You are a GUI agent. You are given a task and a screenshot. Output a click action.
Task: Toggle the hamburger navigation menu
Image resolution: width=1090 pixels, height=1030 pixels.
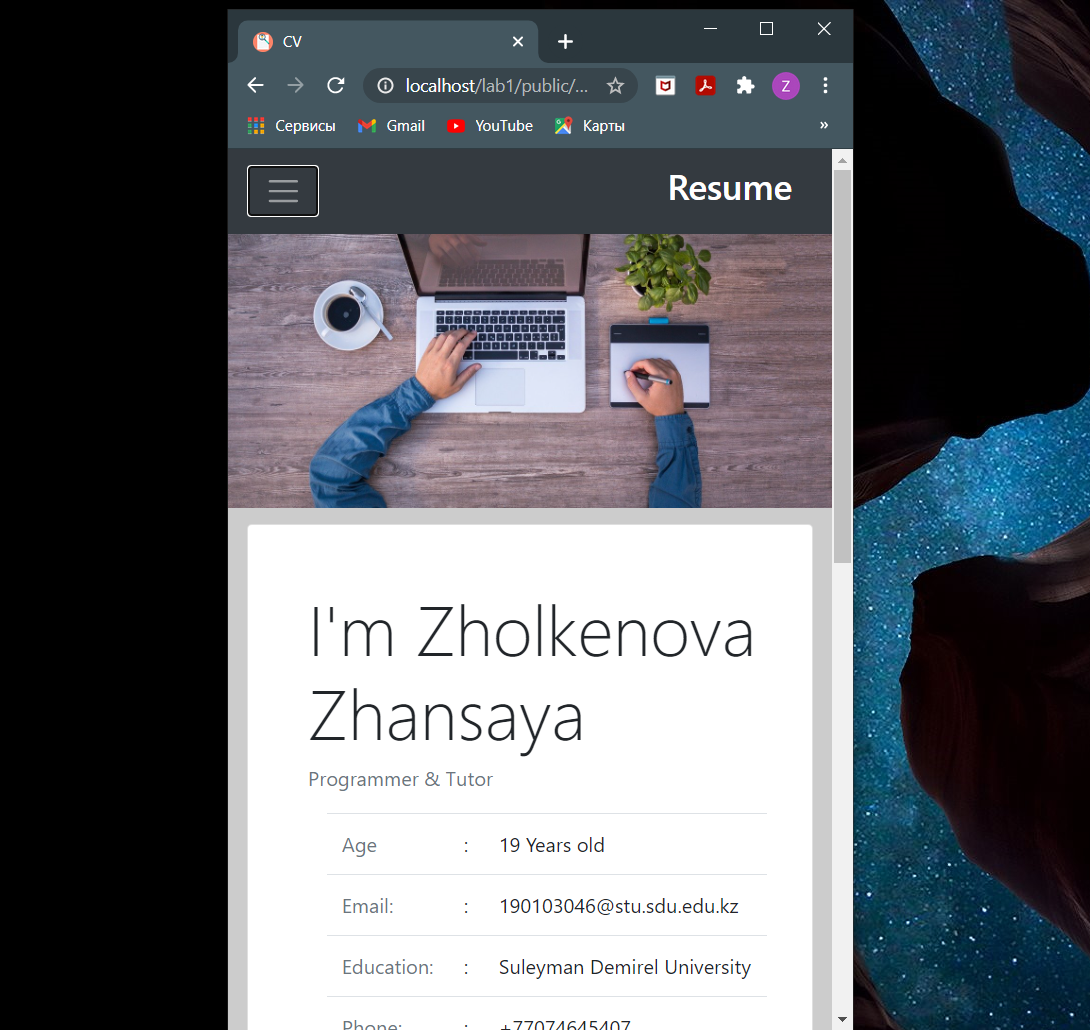click(283, 191)
